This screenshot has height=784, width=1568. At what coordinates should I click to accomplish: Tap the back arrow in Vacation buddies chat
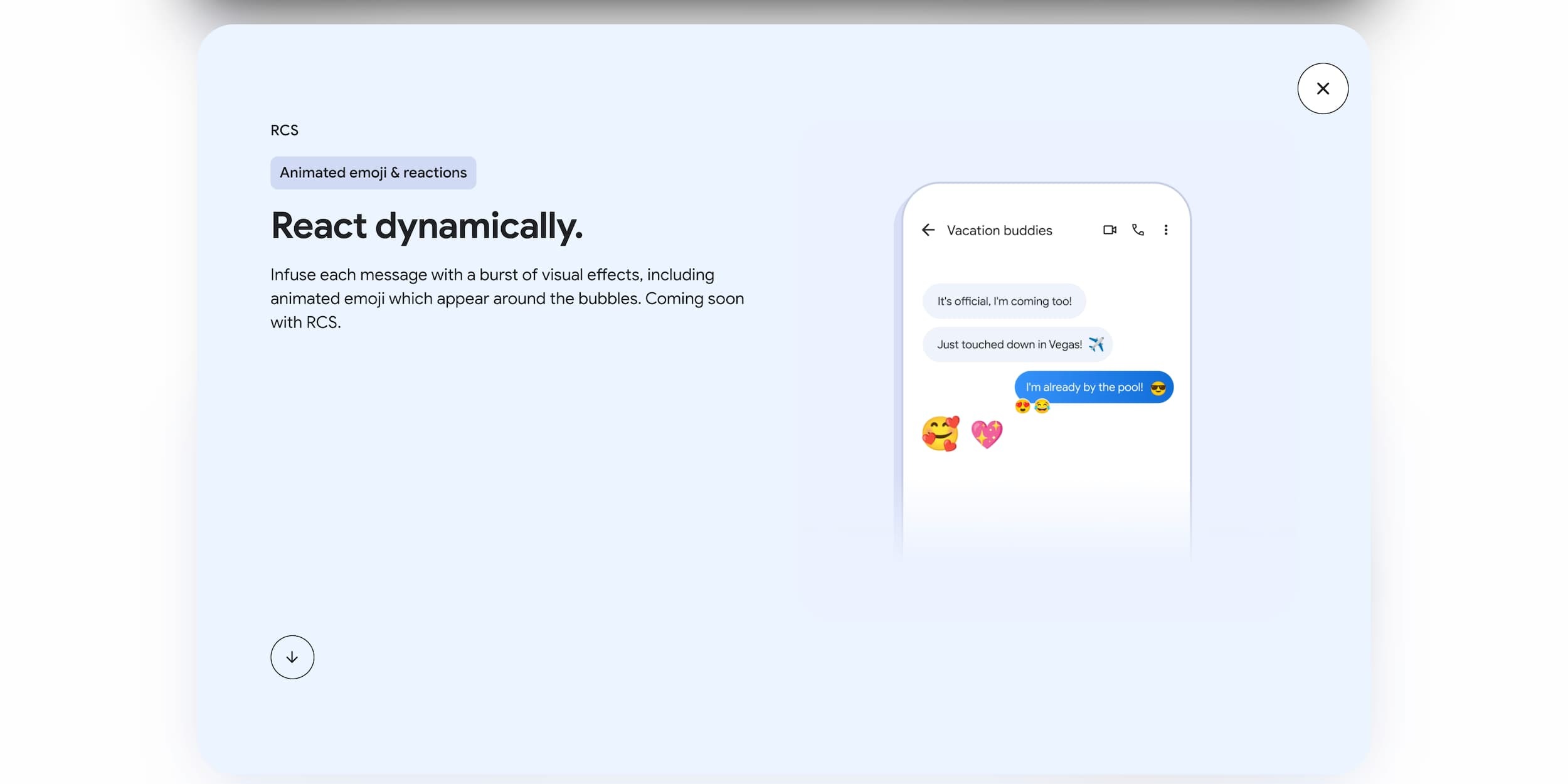[x=928, y=230]
